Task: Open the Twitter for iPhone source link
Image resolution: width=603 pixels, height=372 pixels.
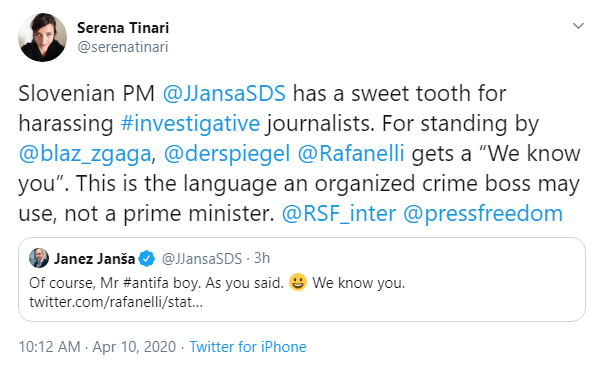Action: click(248, 347)
